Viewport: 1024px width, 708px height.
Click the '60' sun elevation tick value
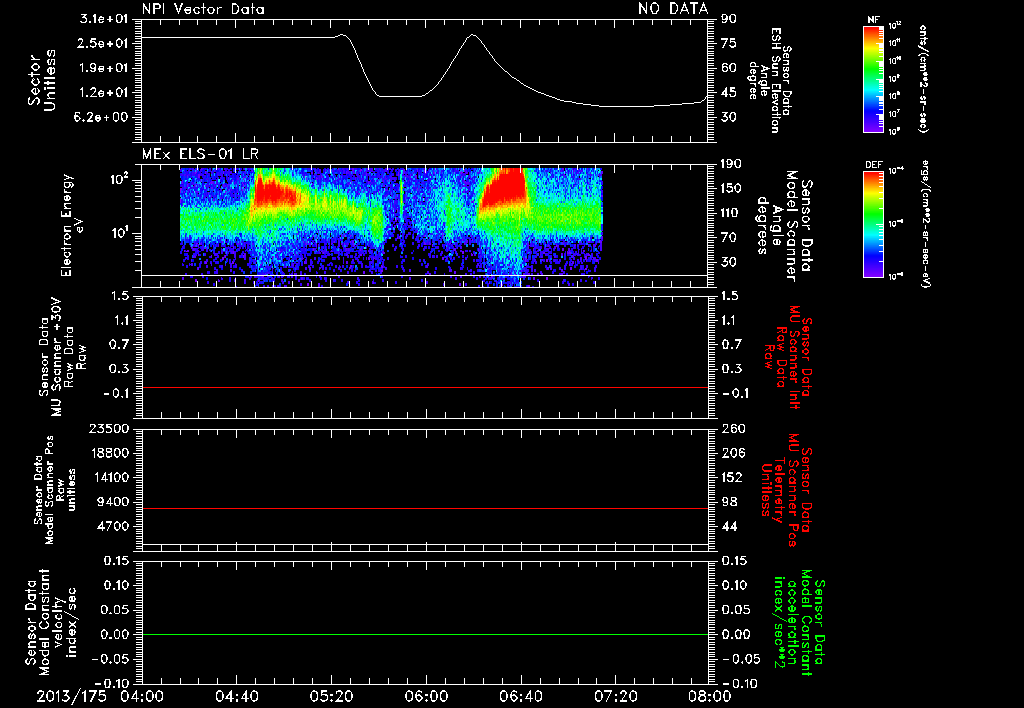coord(729,68)
